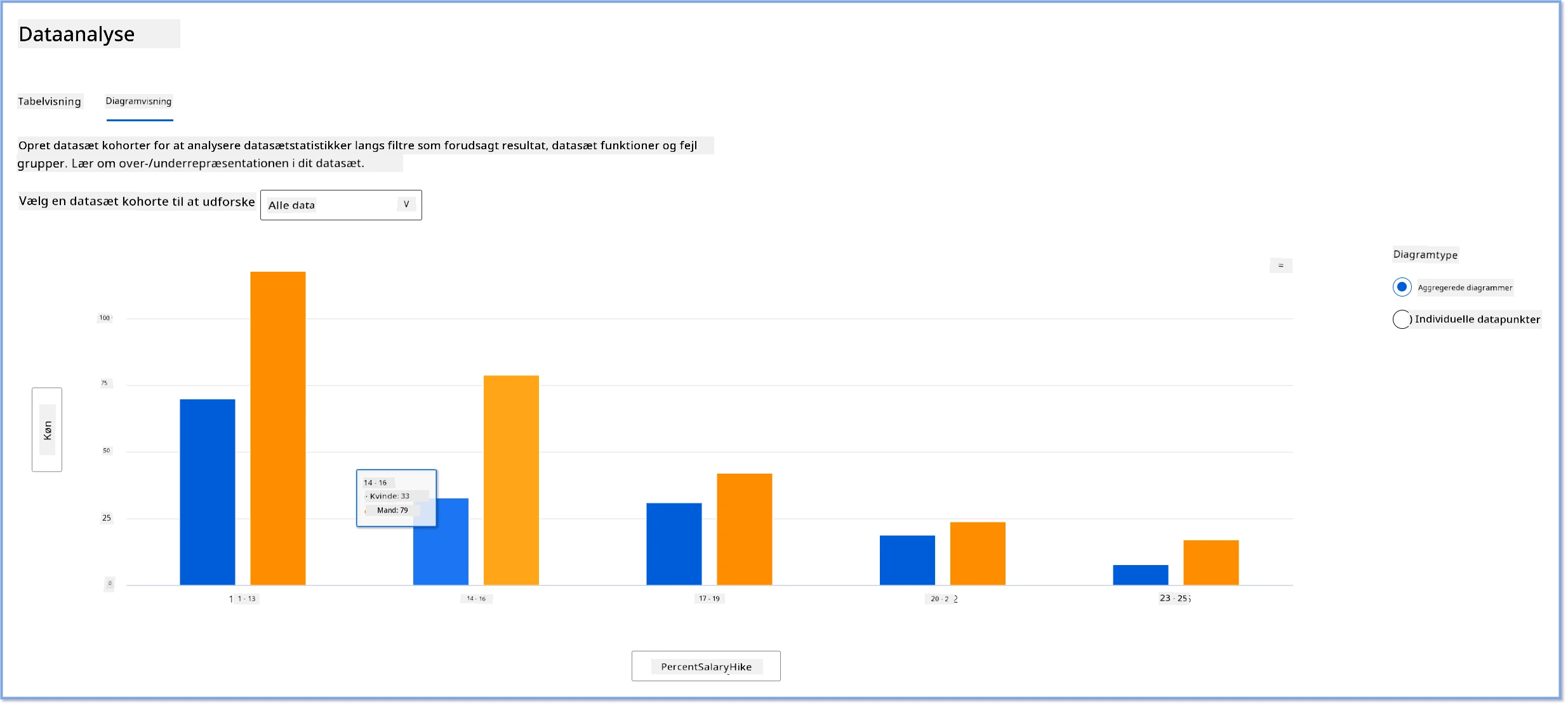Switch to Tabelvisning tab
The height and width of the screenshot is (706, 1568).
pyautogui.click(x=50, y=102)
